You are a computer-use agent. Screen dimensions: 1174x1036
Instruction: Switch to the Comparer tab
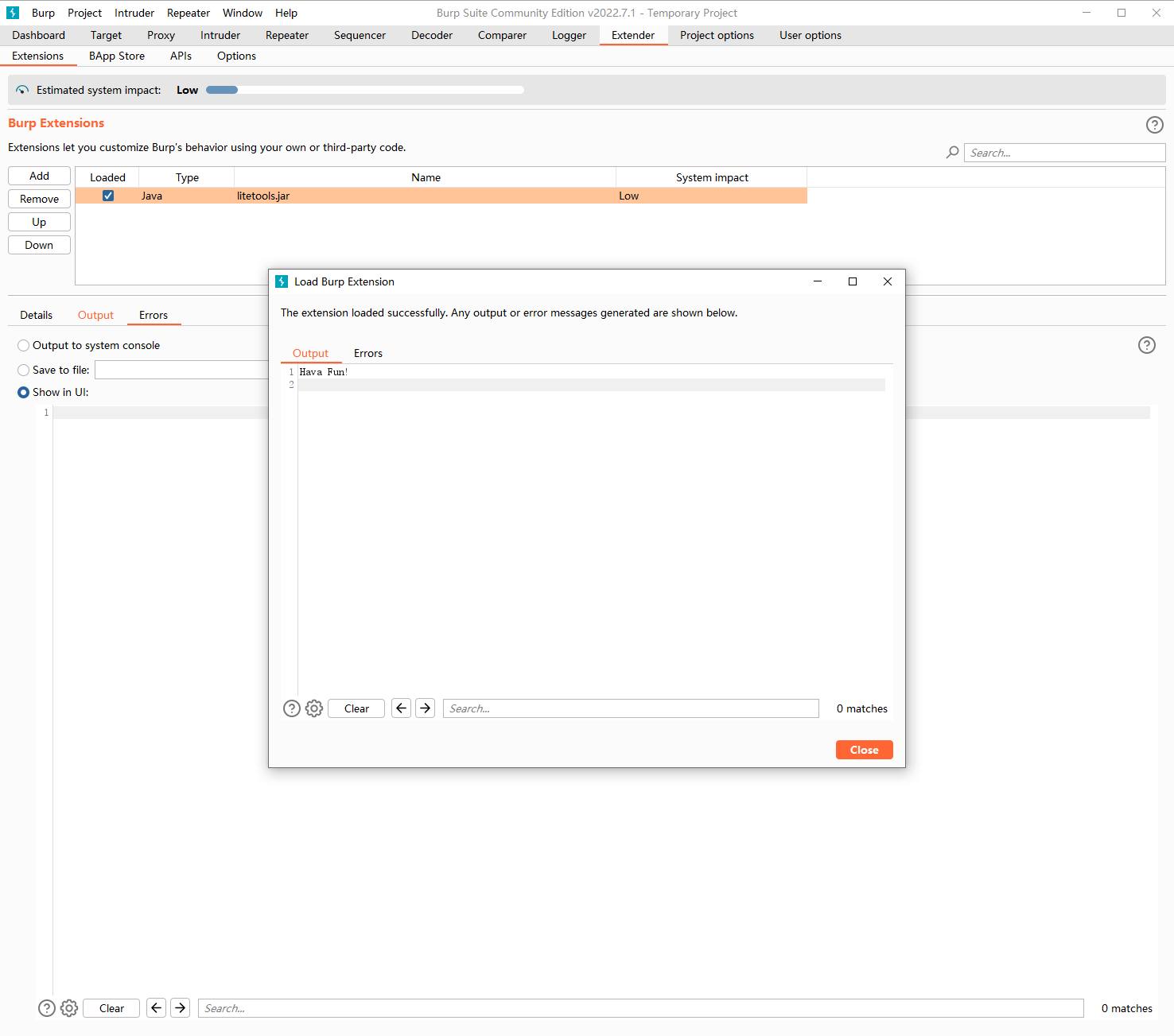[x=502, y=35]
